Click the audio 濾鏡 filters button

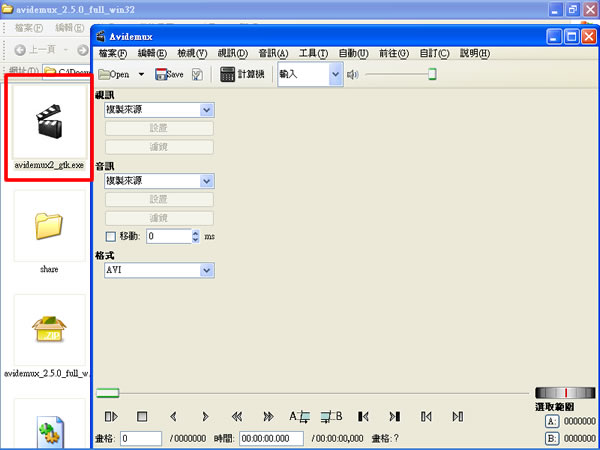click(x=159, y=218)
